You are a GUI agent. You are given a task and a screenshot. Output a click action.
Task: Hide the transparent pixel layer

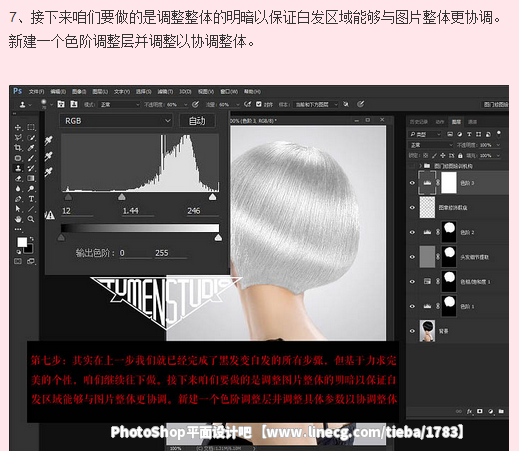[x=412, y=207]
